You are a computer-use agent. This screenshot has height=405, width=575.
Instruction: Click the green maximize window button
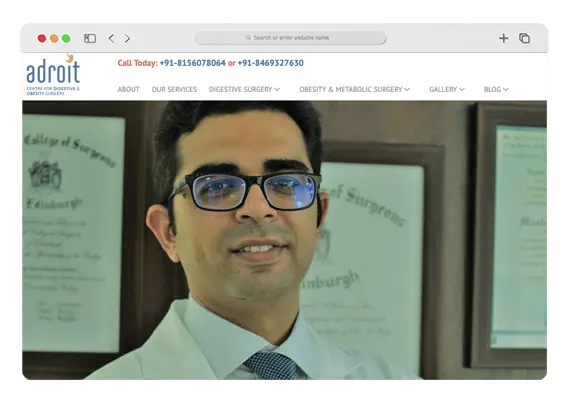[x=66, y=38]
